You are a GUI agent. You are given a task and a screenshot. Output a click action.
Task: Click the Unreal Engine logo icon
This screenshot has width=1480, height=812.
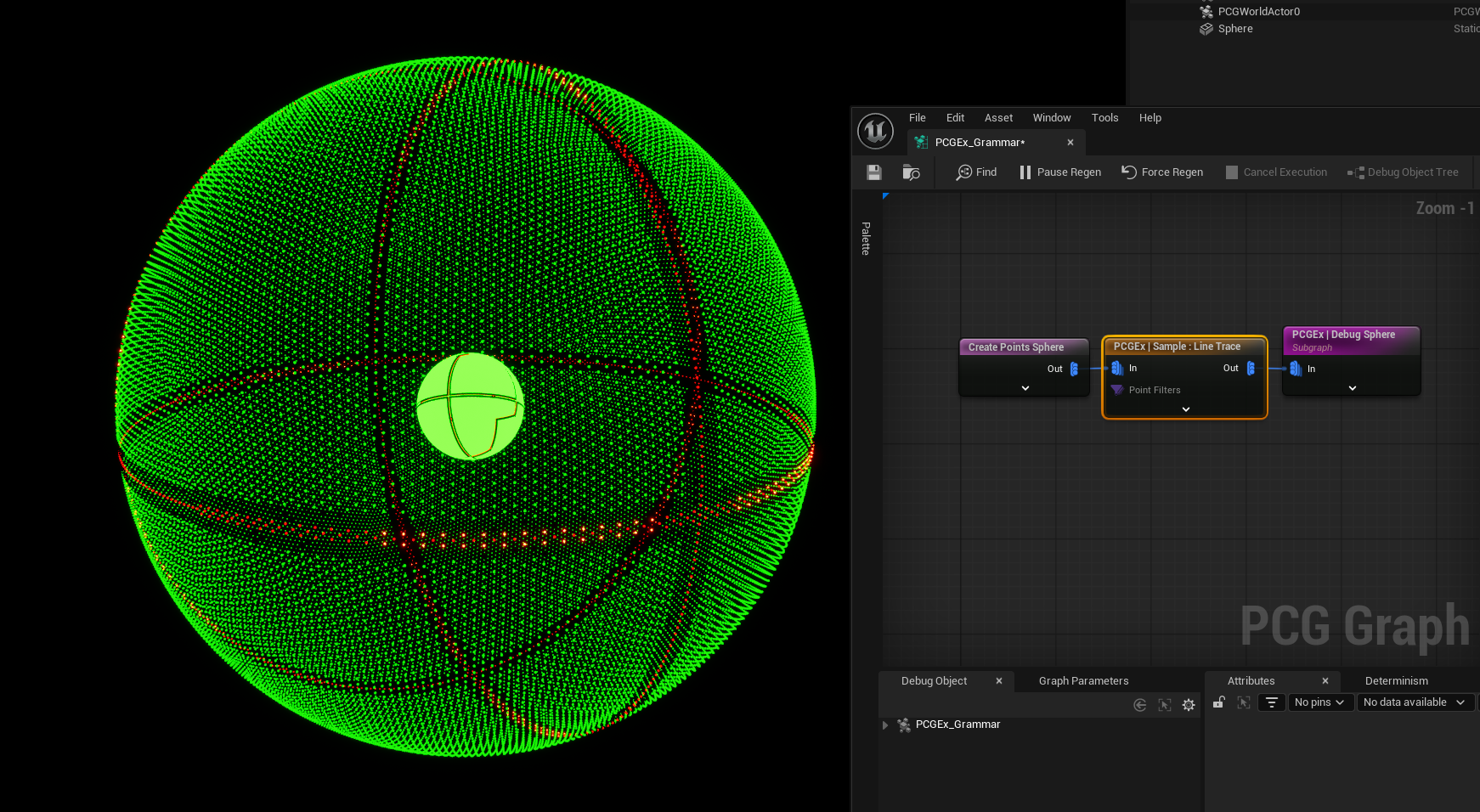[x=875, y=131]
